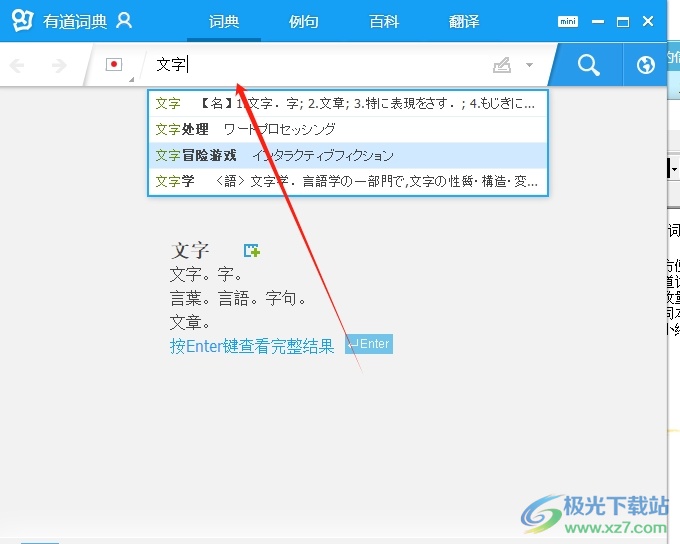The width and height of the screenshot is (680, 544).
Task: Open the 翻译 tab
Action: tap(464, 21)
